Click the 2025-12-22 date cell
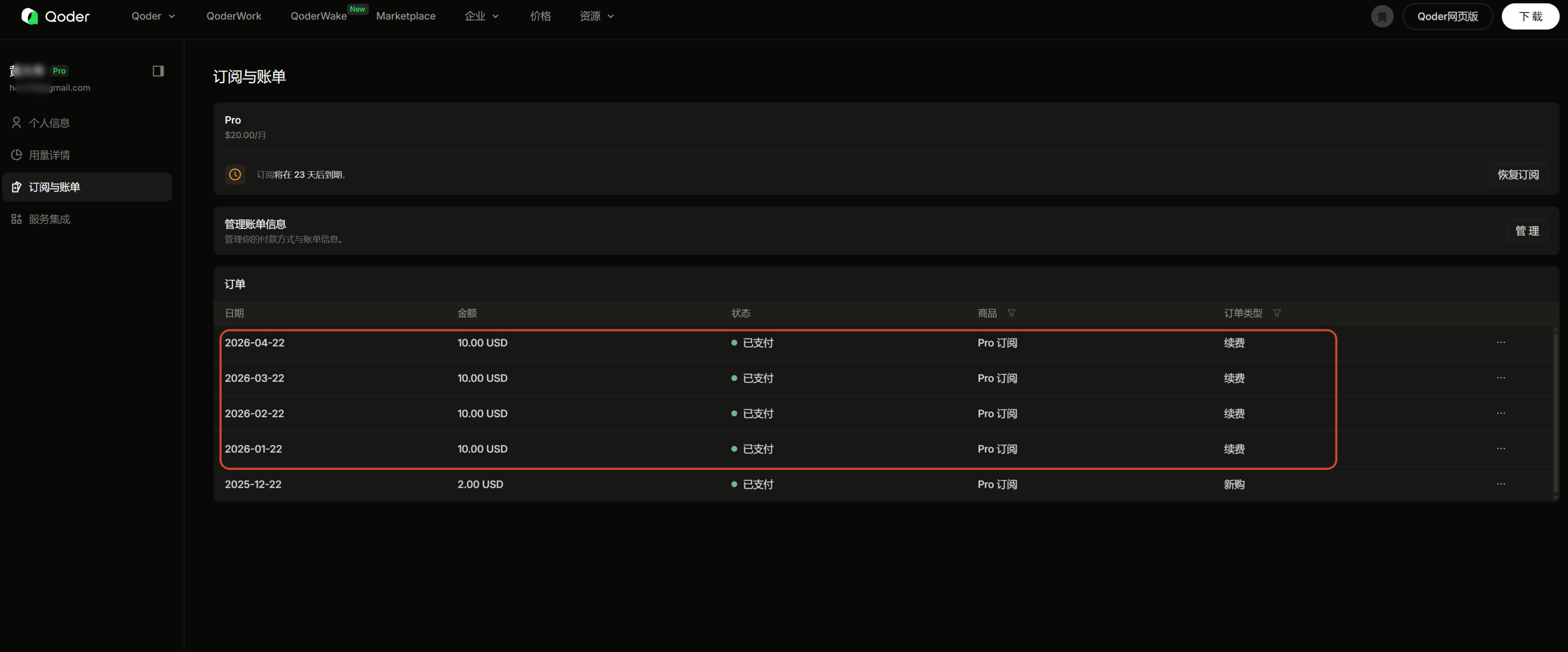The width and height of the screenshot is (1568, 652). click(253, 484)
